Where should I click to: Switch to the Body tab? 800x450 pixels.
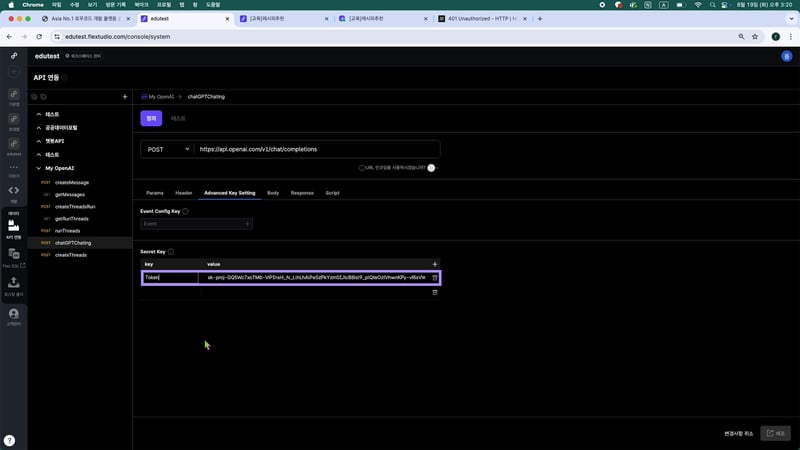pos(273,192)
